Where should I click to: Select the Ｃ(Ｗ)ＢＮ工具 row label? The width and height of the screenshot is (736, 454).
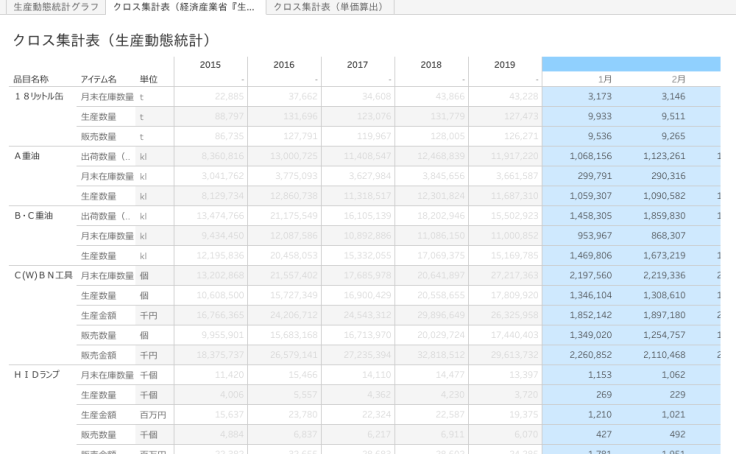[38, 275]
